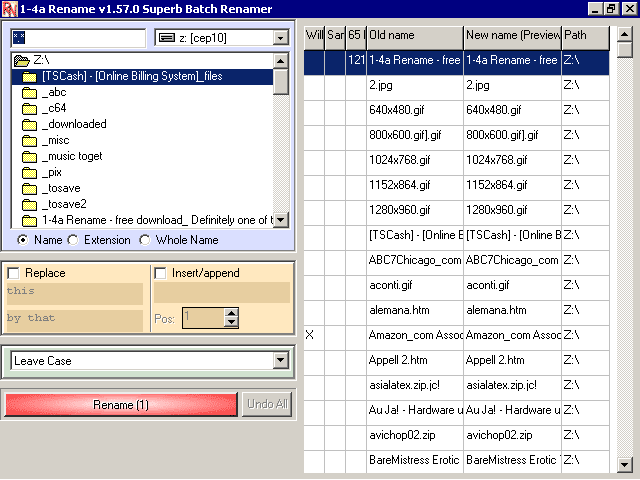
Task: Click the _downloaded folder icon
Action: [29, 124]
